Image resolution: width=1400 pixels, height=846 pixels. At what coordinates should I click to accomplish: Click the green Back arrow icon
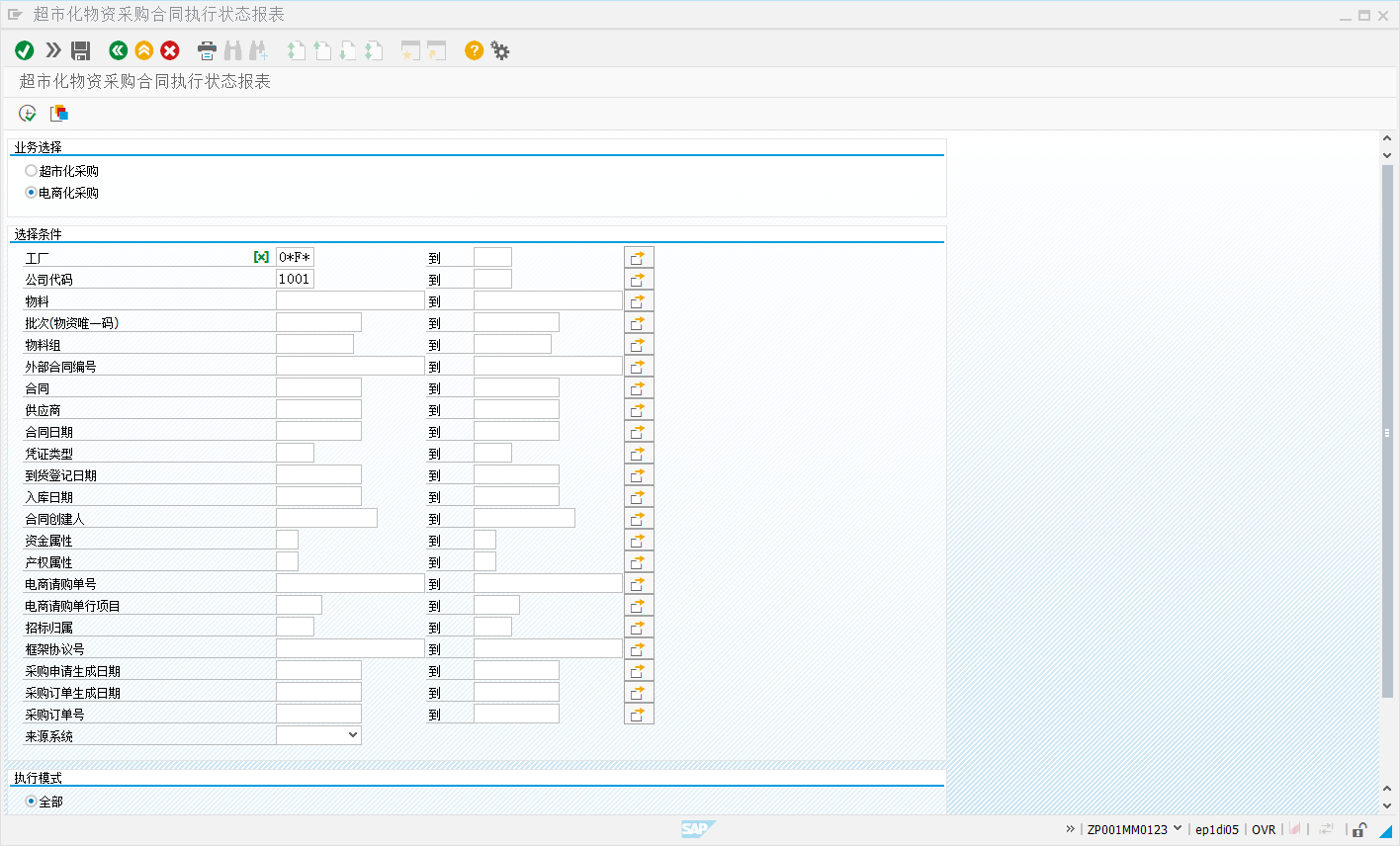click(119, 50)
